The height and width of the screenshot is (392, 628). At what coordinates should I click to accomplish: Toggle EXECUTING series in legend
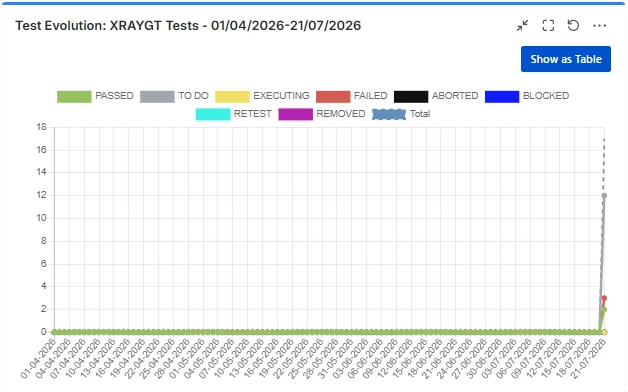(262, 96)
